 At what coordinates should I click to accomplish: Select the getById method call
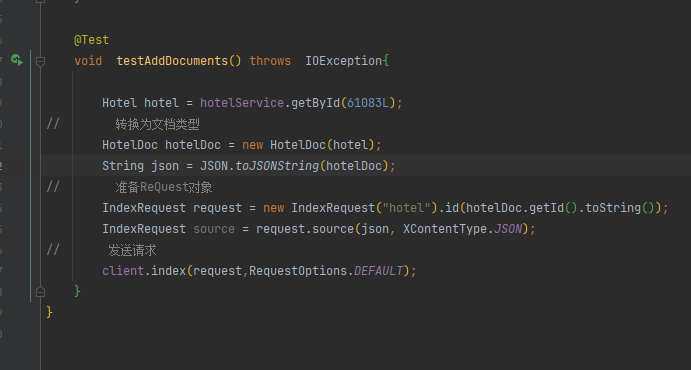(316, 103)
